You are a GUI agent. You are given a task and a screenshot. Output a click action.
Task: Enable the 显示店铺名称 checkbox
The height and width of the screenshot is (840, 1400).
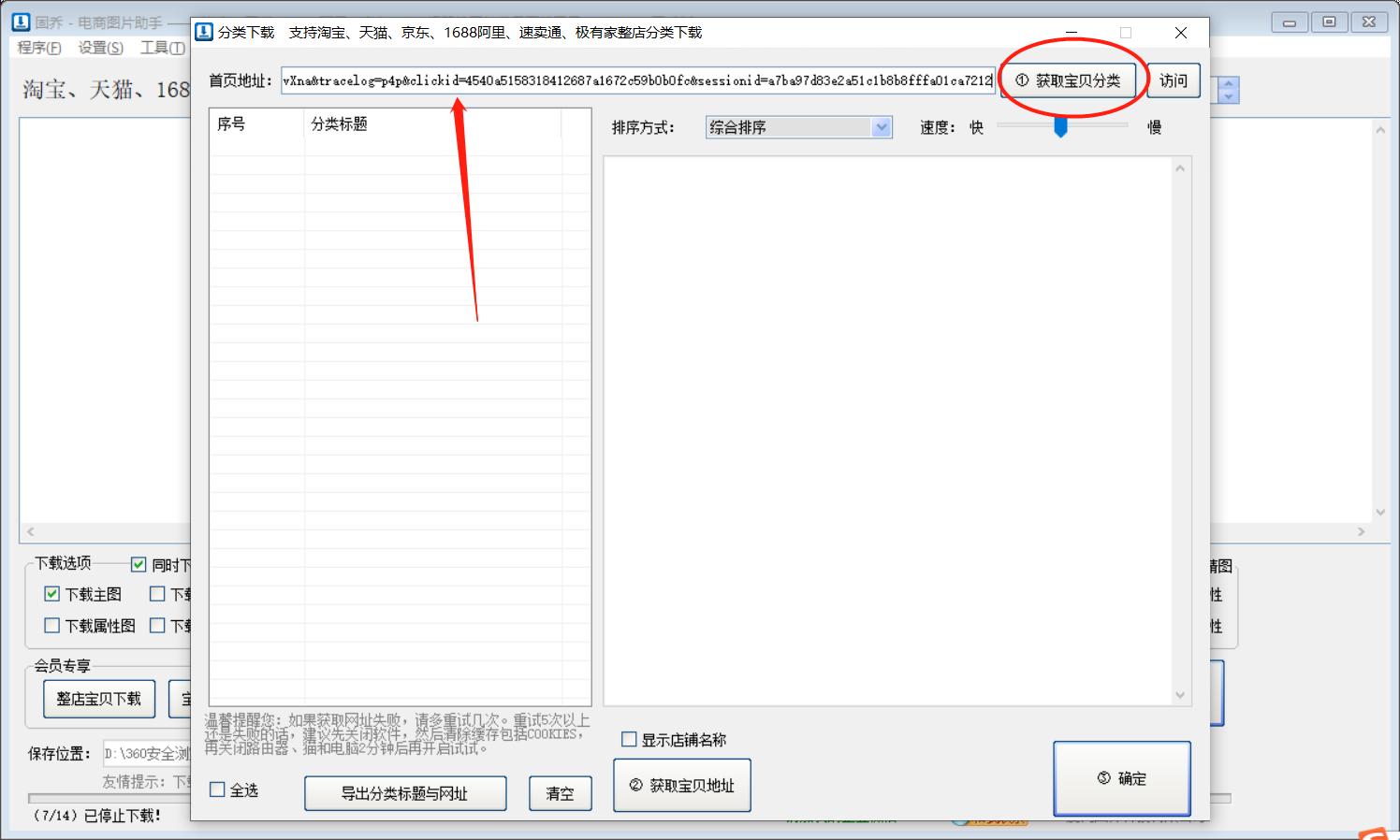(628, 739)
